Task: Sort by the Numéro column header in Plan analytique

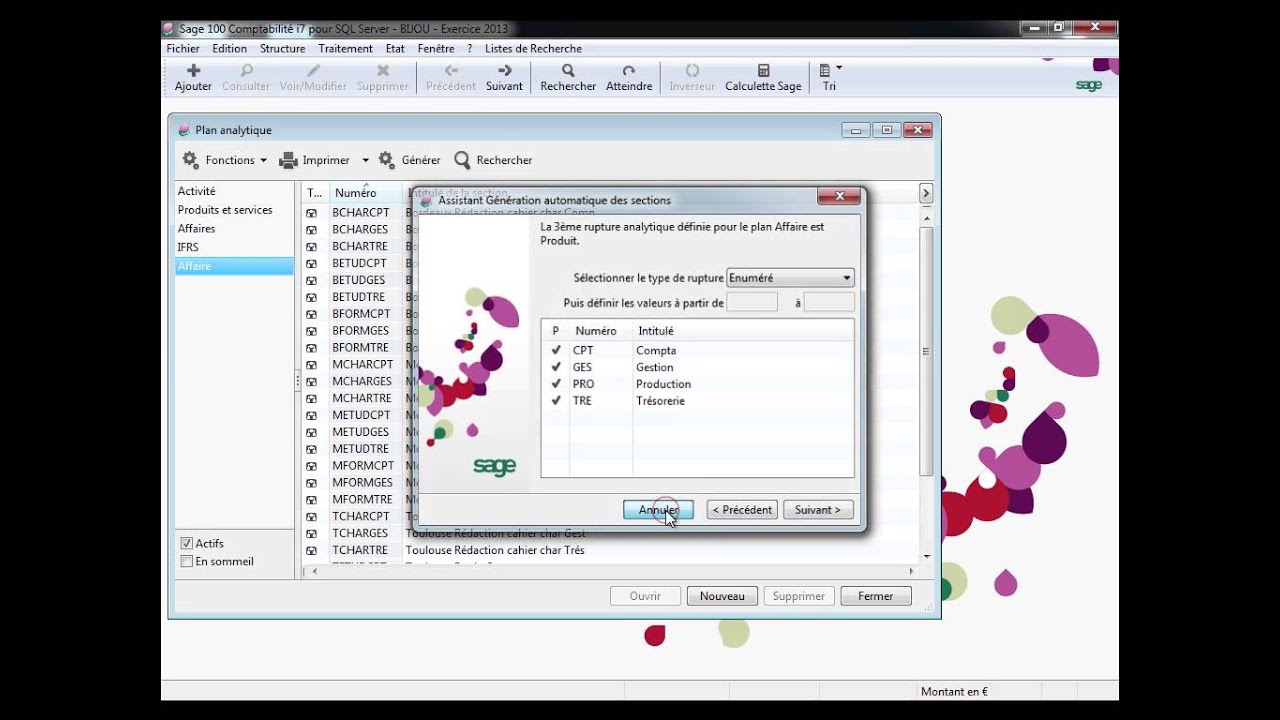Action: click(x=365, y=193)
